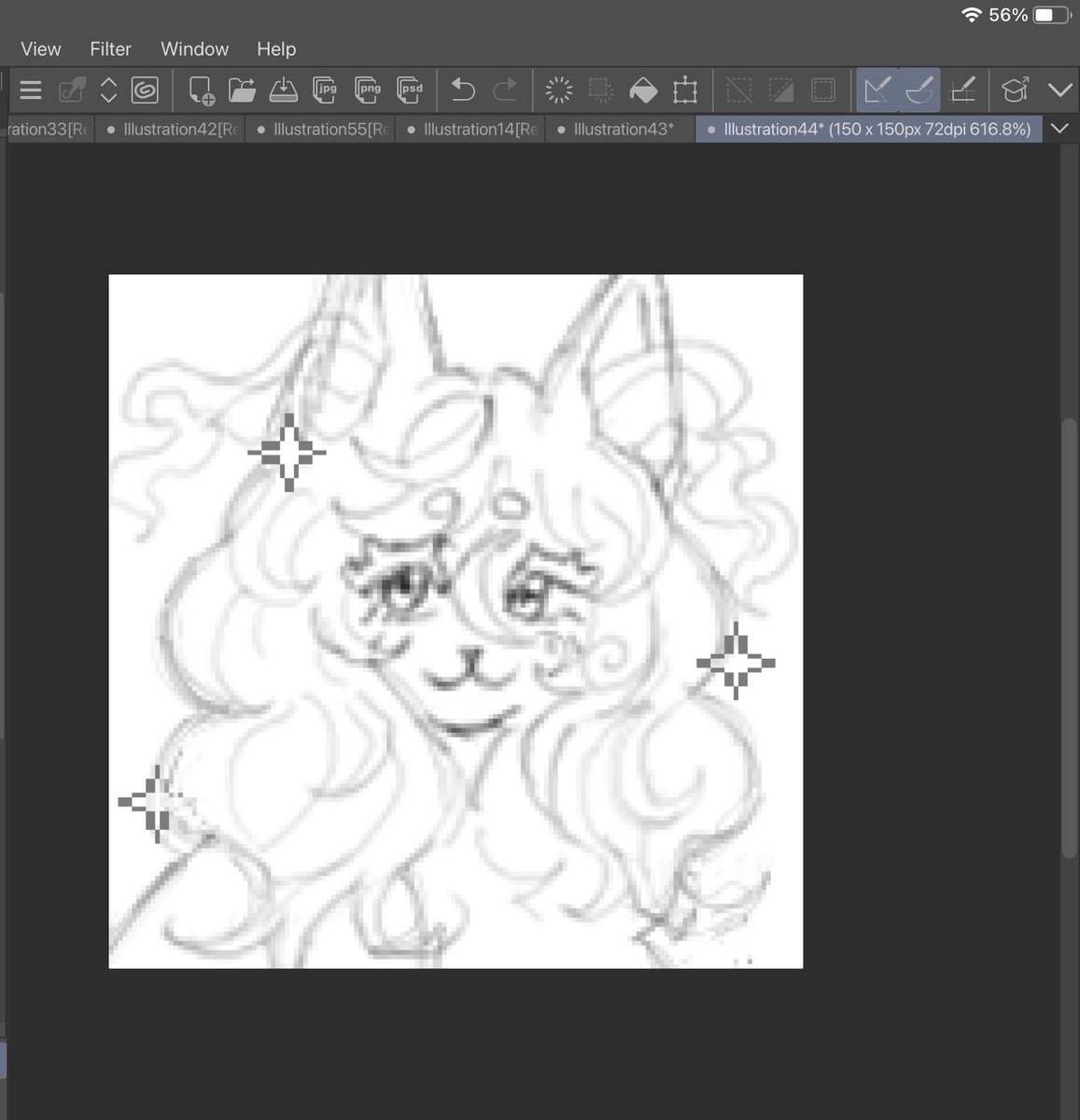Open the graduation cap tutorial icon
This screenshot has width=1080, height=1120.
pyautogui.click(x=1015, y=91)
